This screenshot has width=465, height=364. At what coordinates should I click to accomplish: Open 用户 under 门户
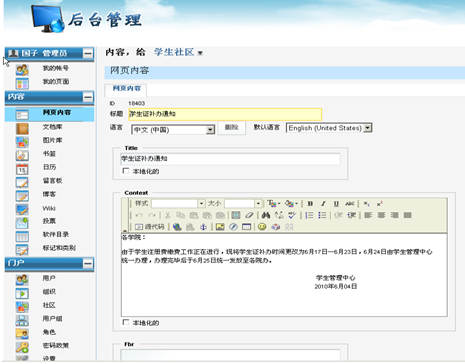click(x=49, y=278)
